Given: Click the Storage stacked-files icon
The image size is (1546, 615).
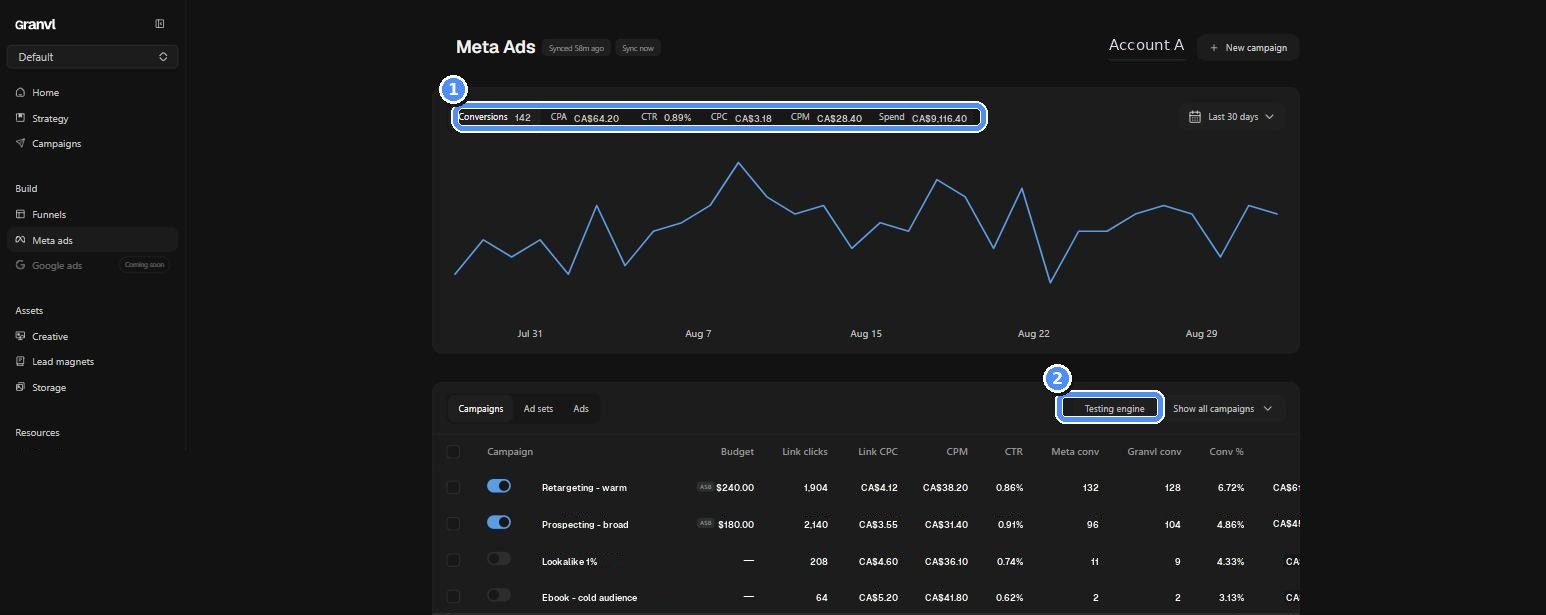Looking at the screenshot, I should coord(20,387).
